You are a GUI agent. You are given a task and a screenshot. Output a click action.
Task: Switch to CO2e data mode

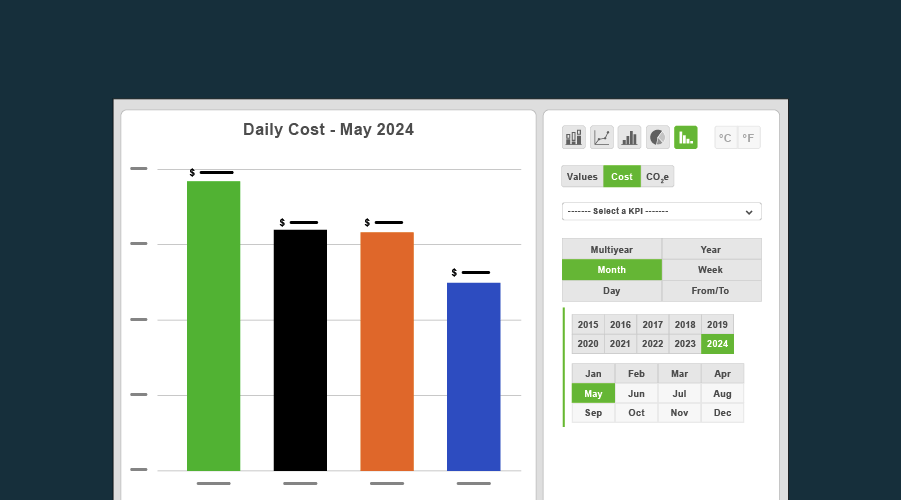point(657,176)
